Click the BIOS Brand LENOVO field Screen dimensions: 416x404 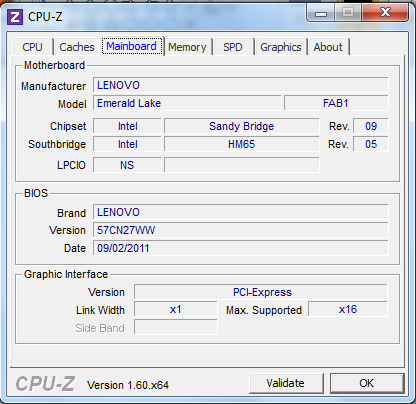(241, 212)
